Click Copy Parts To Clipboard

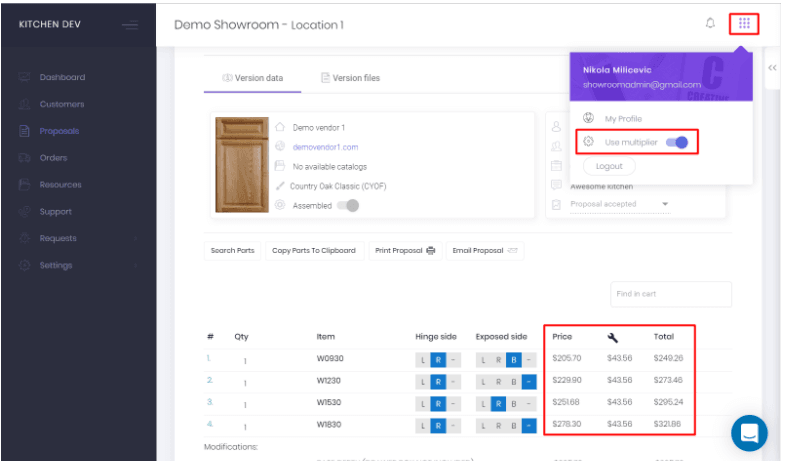(x=314, y=251)
